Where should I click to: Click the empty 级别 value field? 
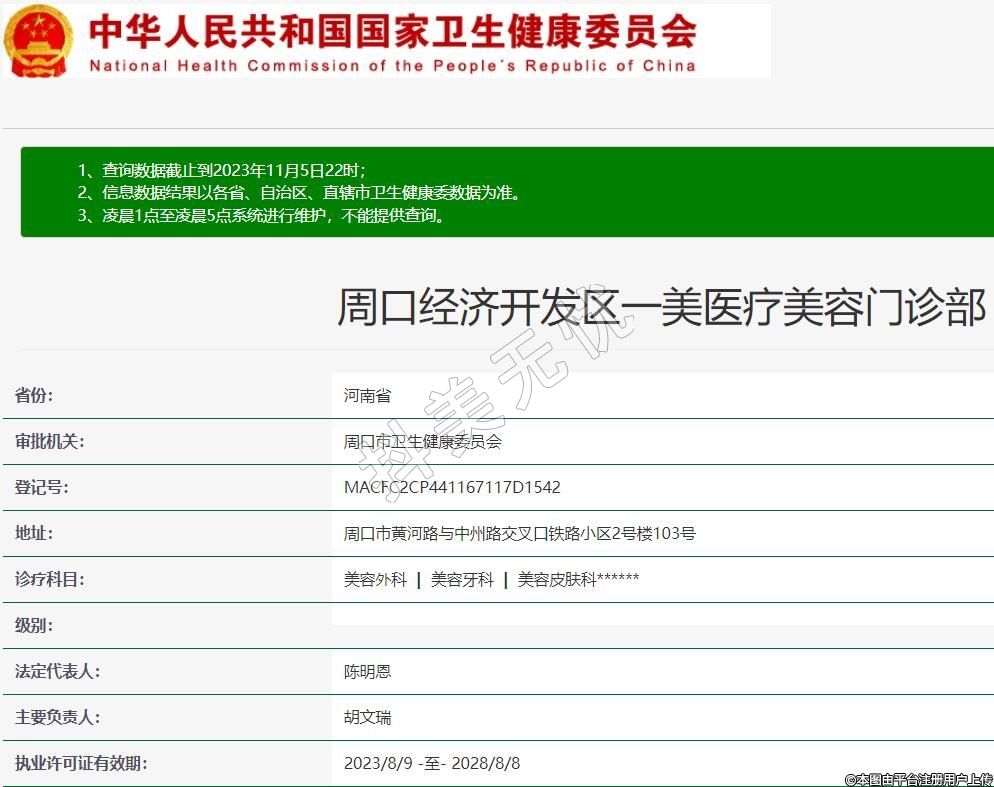tap(660, 625)
